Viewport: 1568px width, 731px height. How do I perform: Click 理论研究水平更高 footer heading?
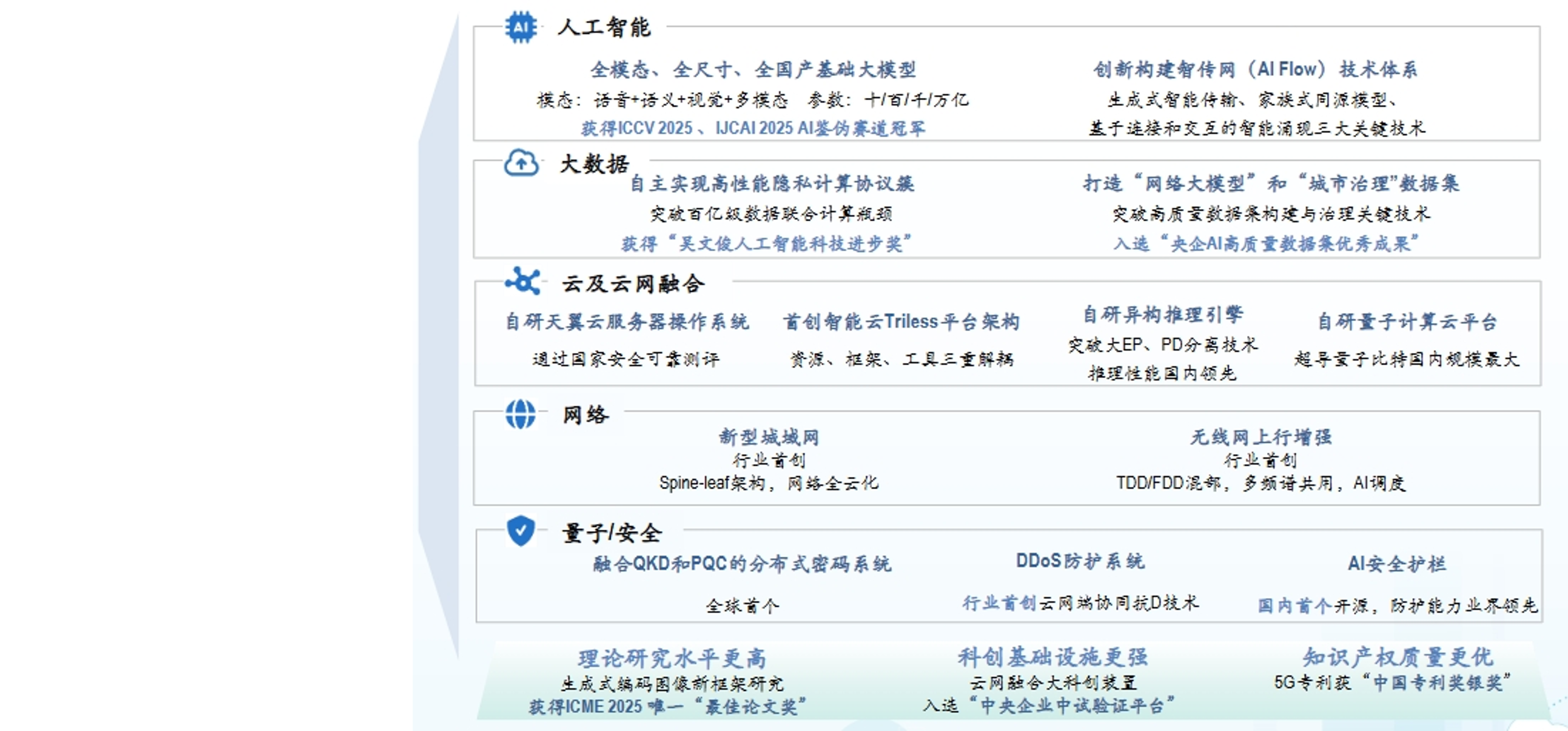(672, 658)
